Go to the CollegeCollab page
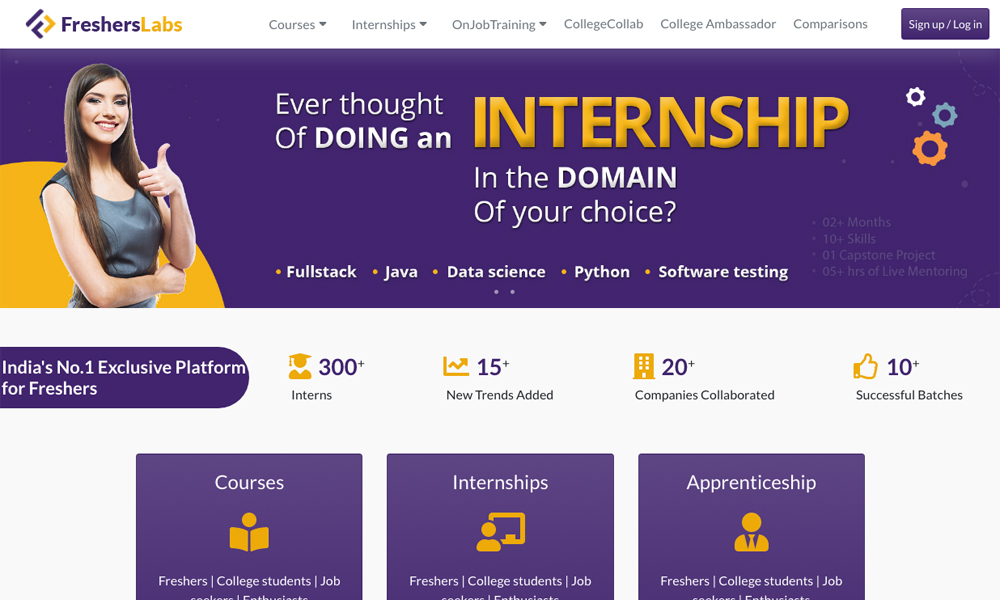Screen dimensions: 1000x600 603,24
